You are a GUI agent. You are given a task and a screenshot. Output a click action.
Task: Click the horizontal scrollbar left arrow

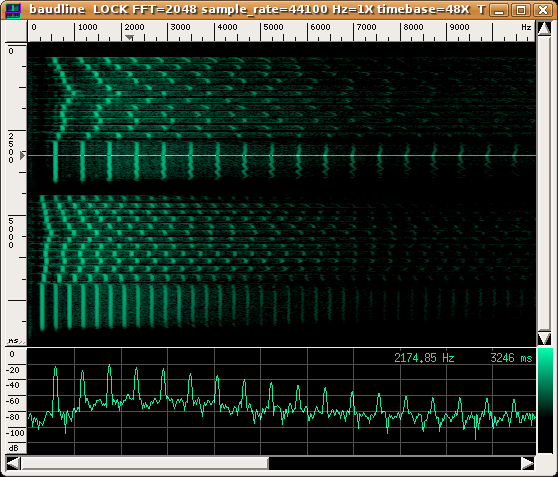14,463
